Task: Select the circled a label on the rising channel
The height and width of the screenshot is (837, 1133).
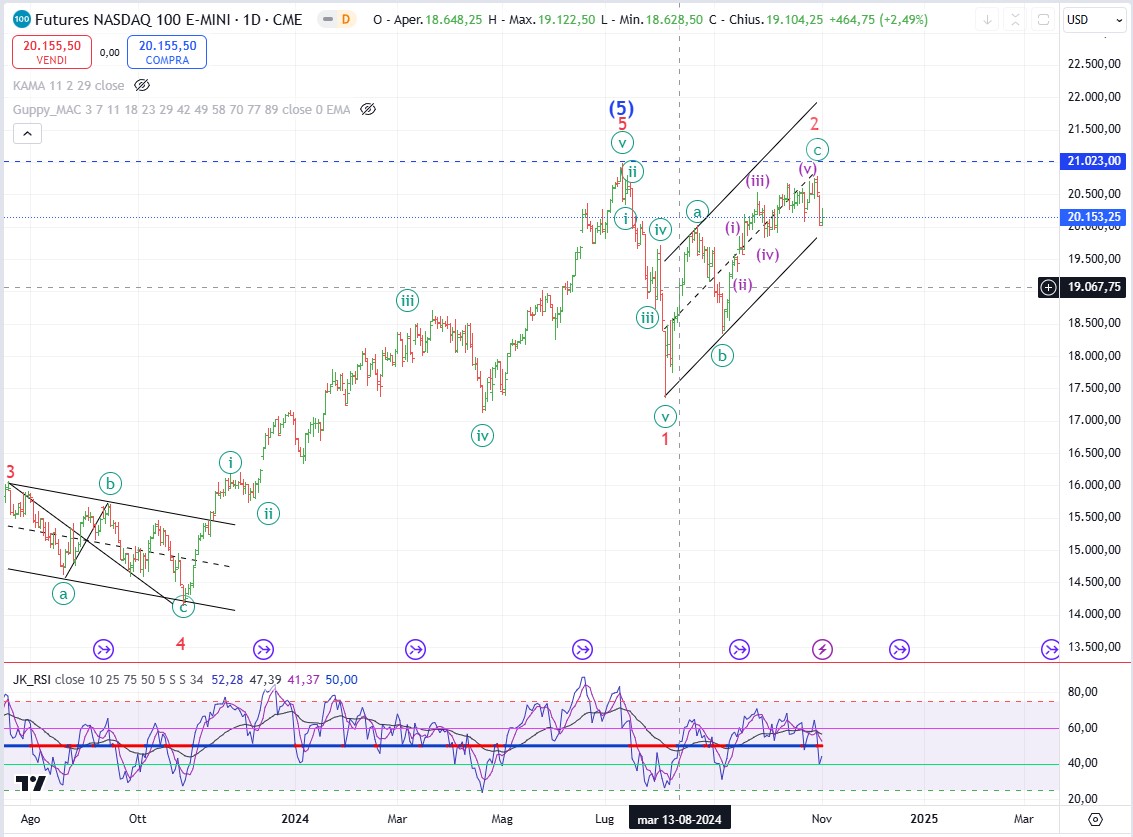Action: point(697,211)
